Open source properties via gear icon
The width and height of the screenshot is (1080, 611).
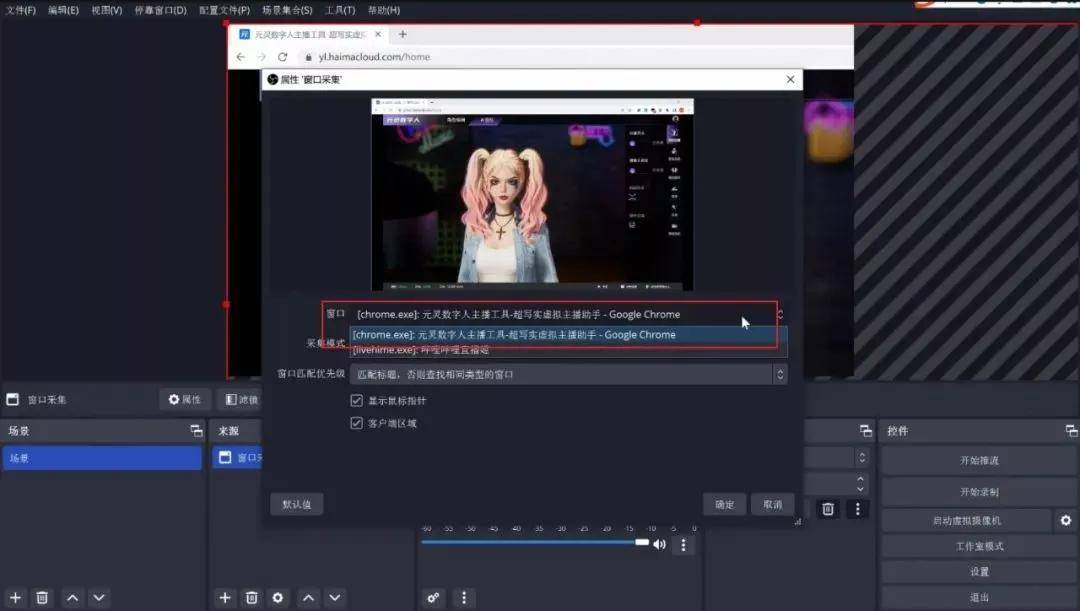click(x=278, y=596)
